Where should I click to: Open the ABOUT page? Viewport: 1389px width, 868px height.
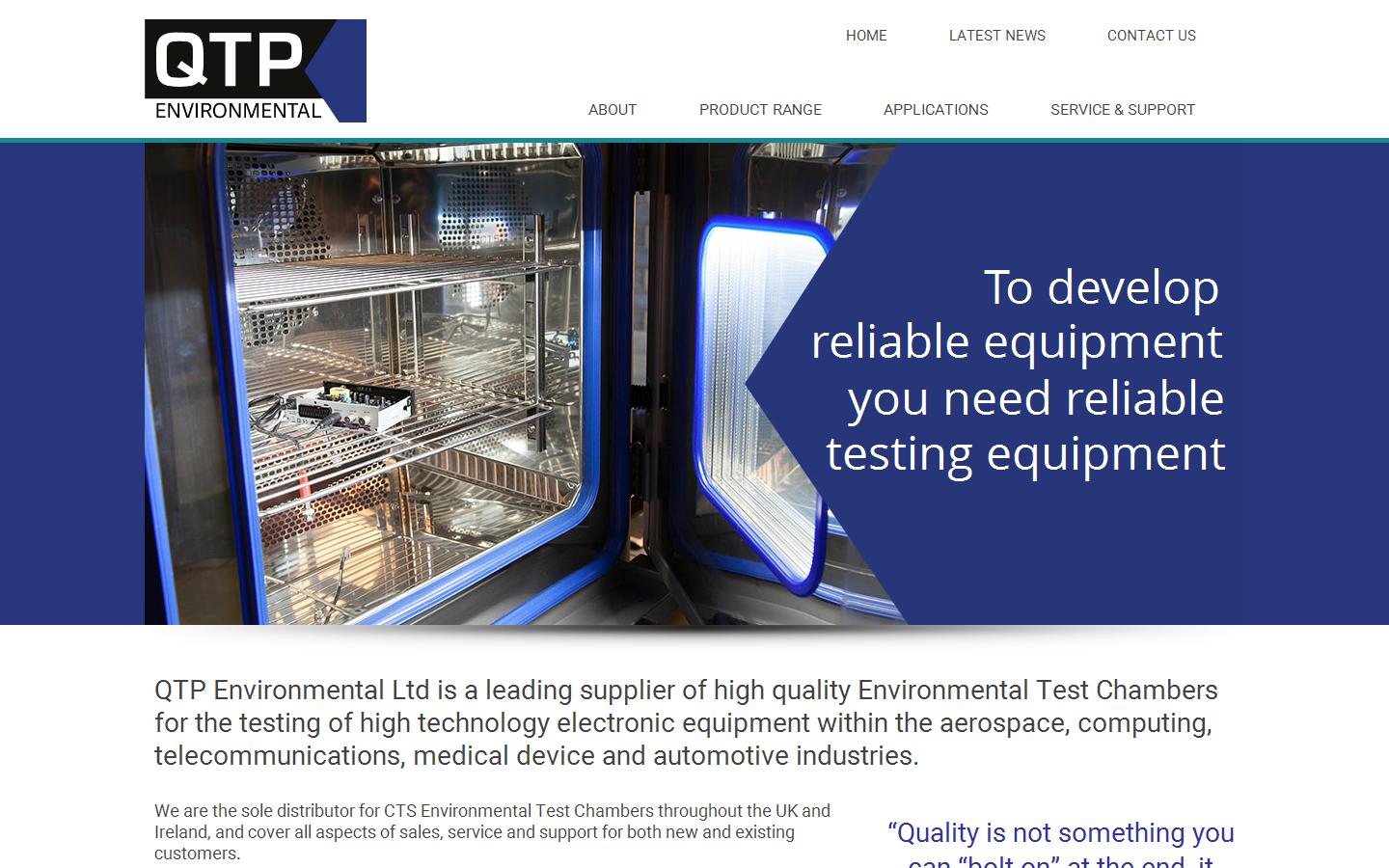point(612,109)
